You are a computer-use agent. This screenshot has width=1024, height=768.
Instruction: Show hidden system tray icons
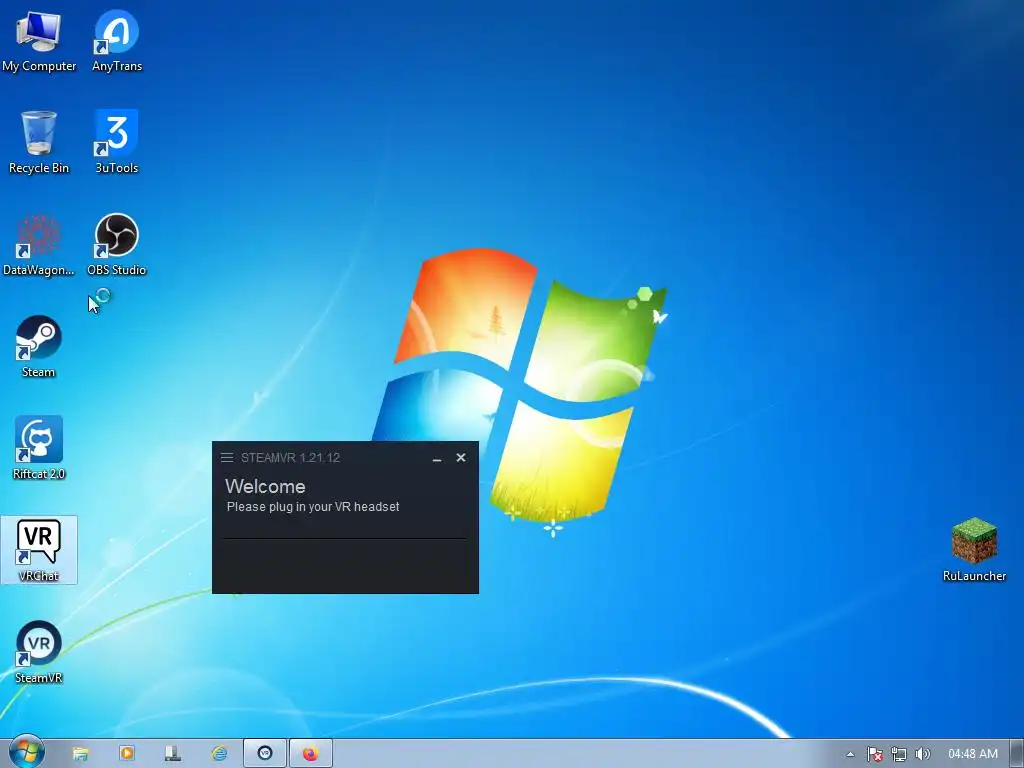click(x=850, y=754)
